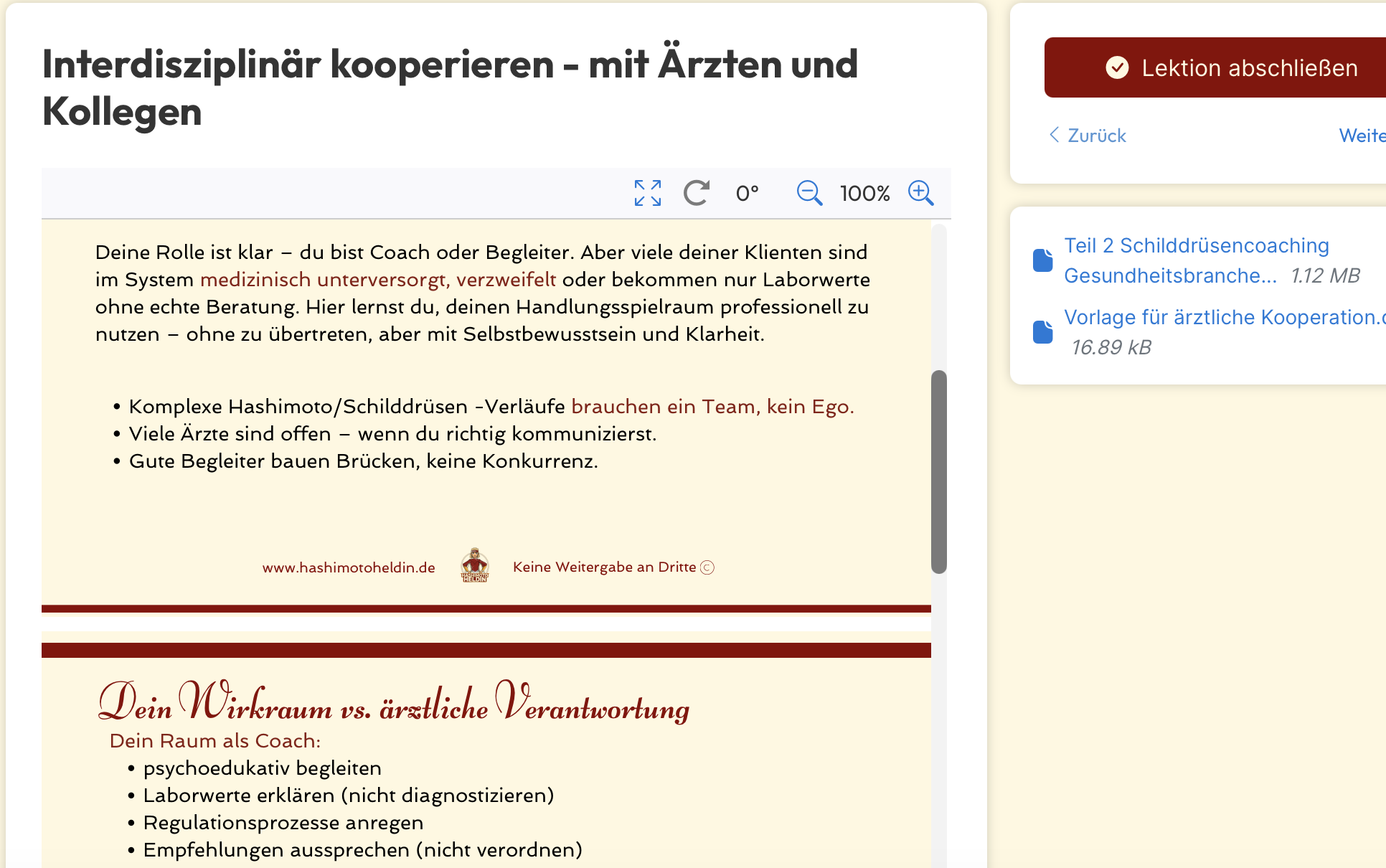Screen dimensions: 1386x868
Task: Go back with the Zurück link
Action: (1096, 136)
